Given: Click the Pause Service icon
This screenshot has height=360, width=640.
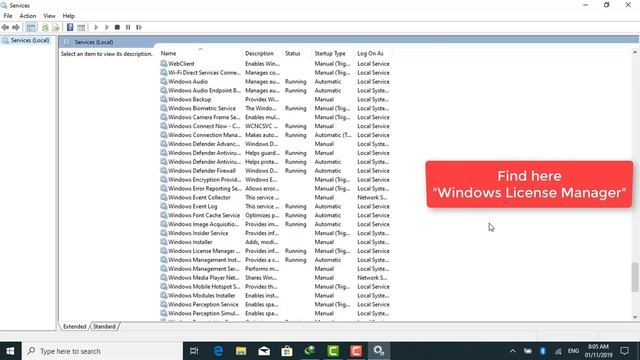Looking at the screenshot, I should 128,27.
